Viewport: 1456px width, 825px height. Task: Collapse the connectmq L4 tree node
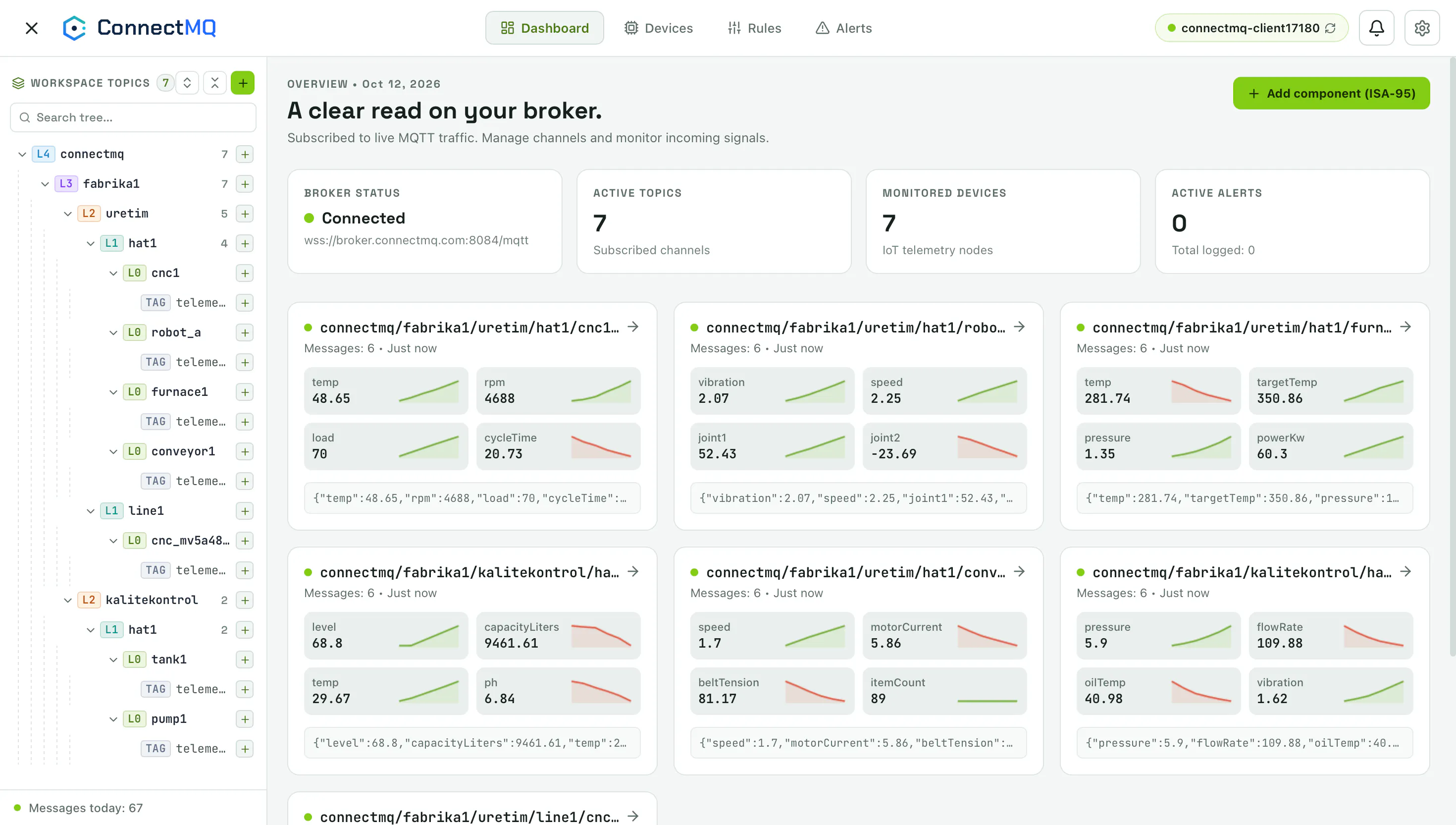[x=22, y=154]
